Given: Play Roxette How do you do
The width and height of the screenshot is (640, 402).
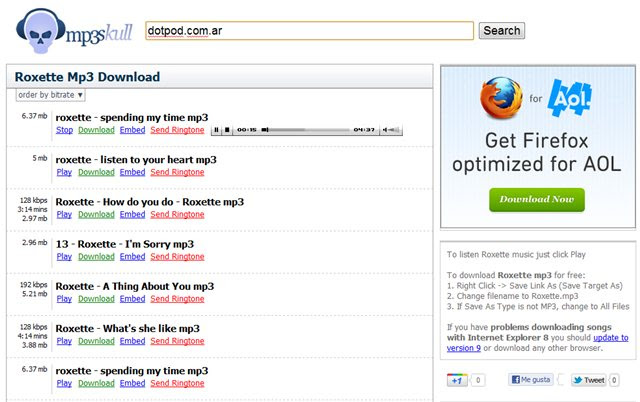Looking at the screenshot, I should [64, 215].
